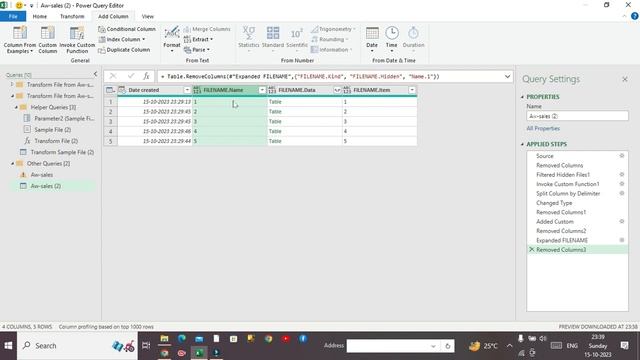Click table menu icon in grid corner
This screenshot has height=360, width=640.
pos(110,90)
